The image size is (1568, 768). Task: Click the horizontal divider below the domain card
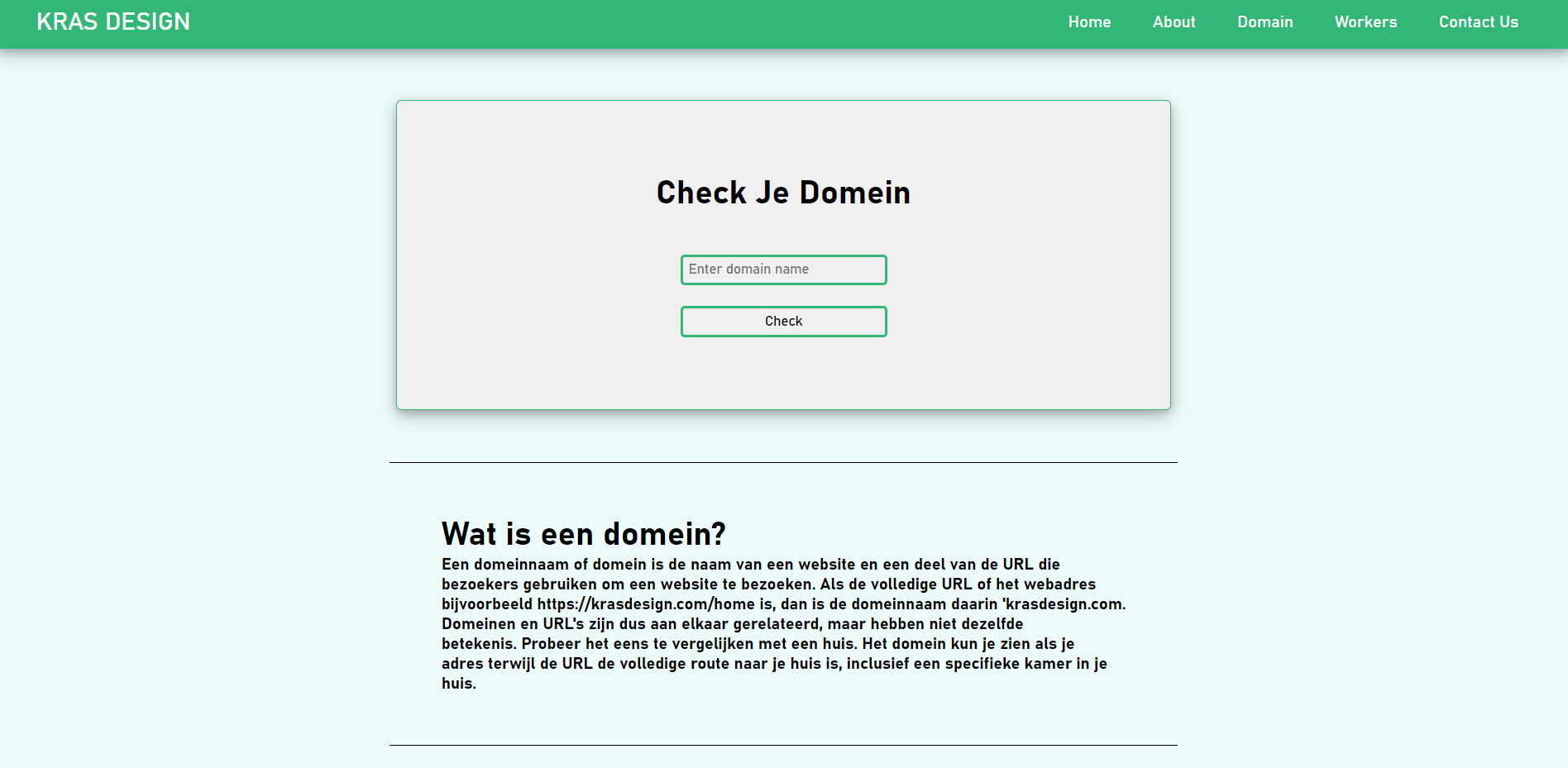783,462
